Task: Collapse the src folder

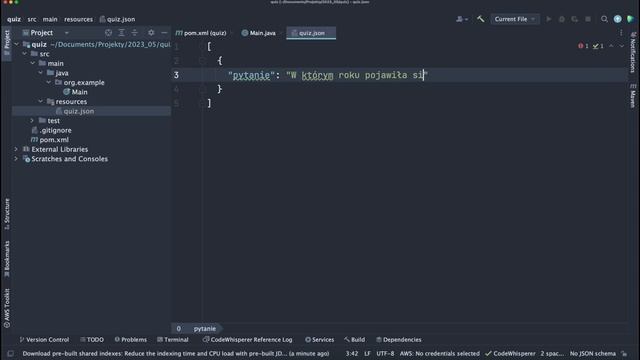Action: coord(24,54)
